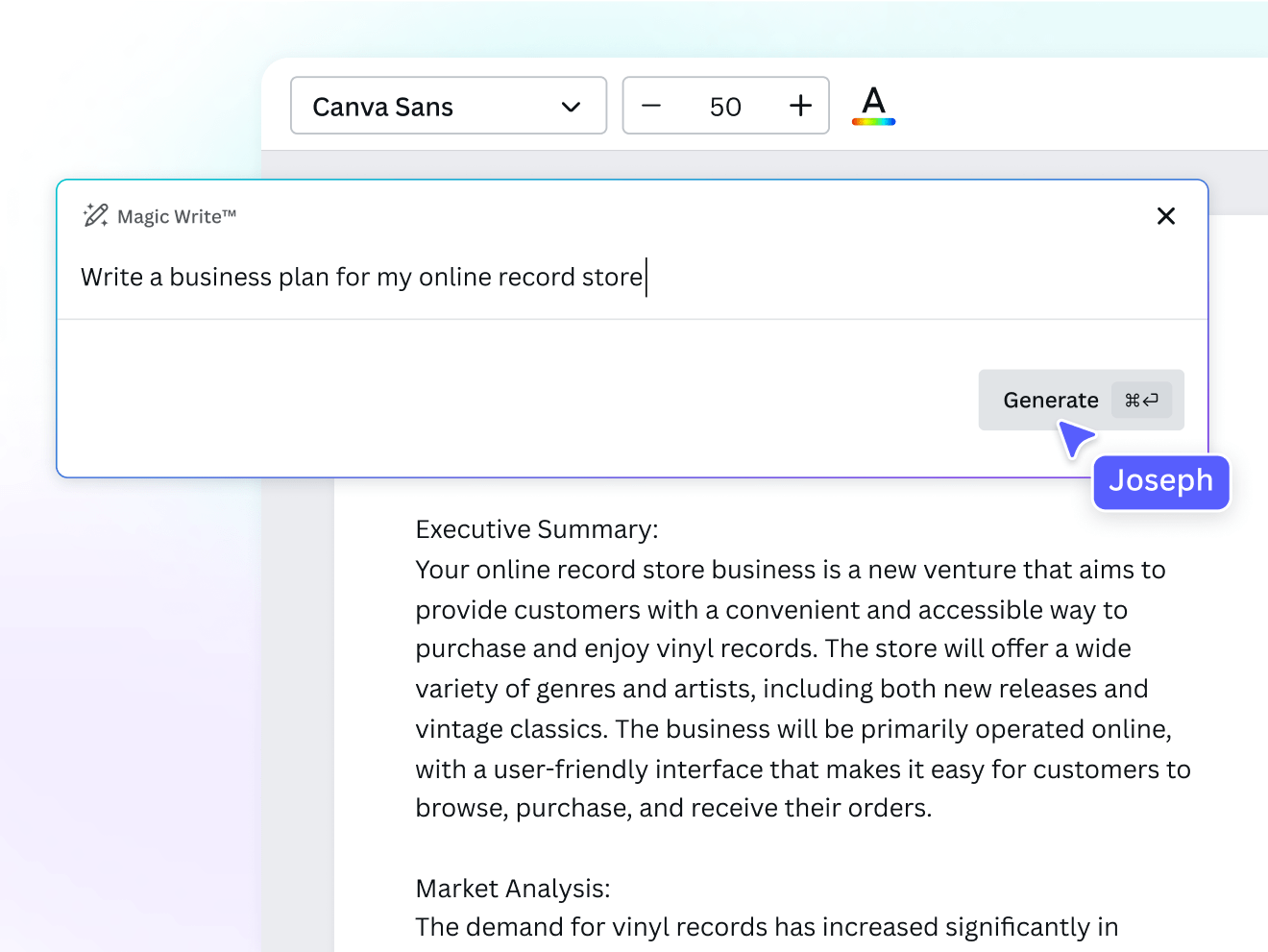
Task: Click the purple collaborator cursor arrow
Action: [x=1074, y=439]
